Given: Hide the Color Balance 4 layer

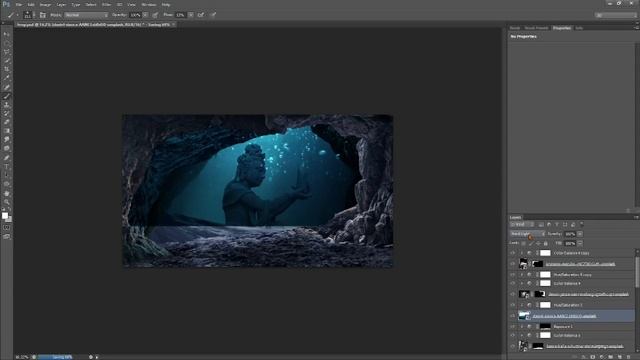Looking at the screenshot, I should pos(513,283).
